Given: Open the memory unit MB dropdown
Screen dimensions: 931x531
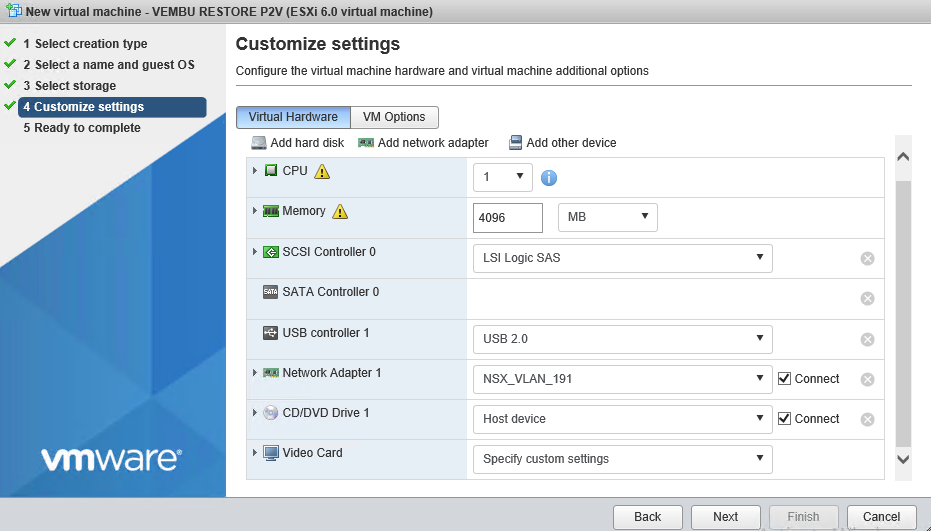Looking at the screenshot, I should click(x=607, y=217).
